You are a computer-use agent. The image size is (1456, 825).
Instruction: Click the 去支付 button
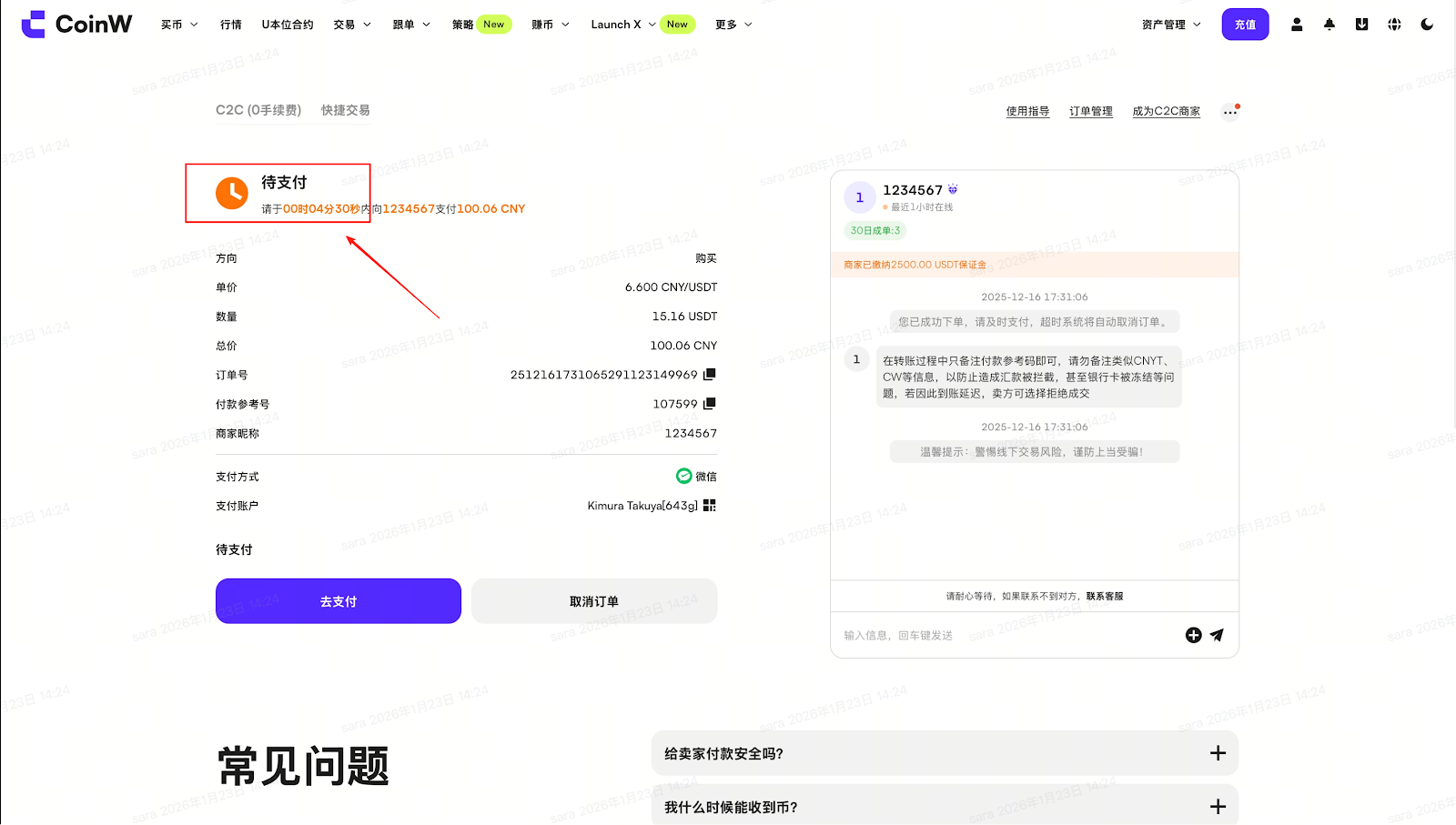pyautogui.click(x=339, y=601)
